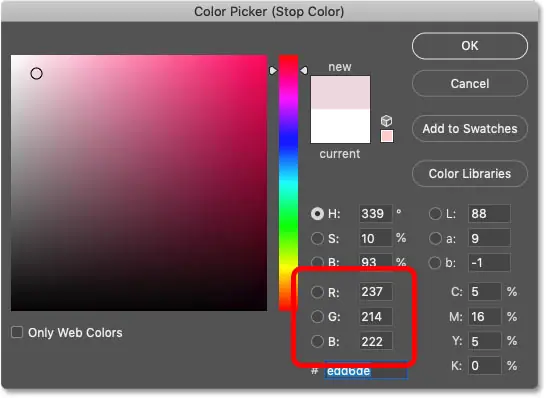Click the S field showing 10
The width and height of the screenshot is (546, 398).
(x=375, y=239)
